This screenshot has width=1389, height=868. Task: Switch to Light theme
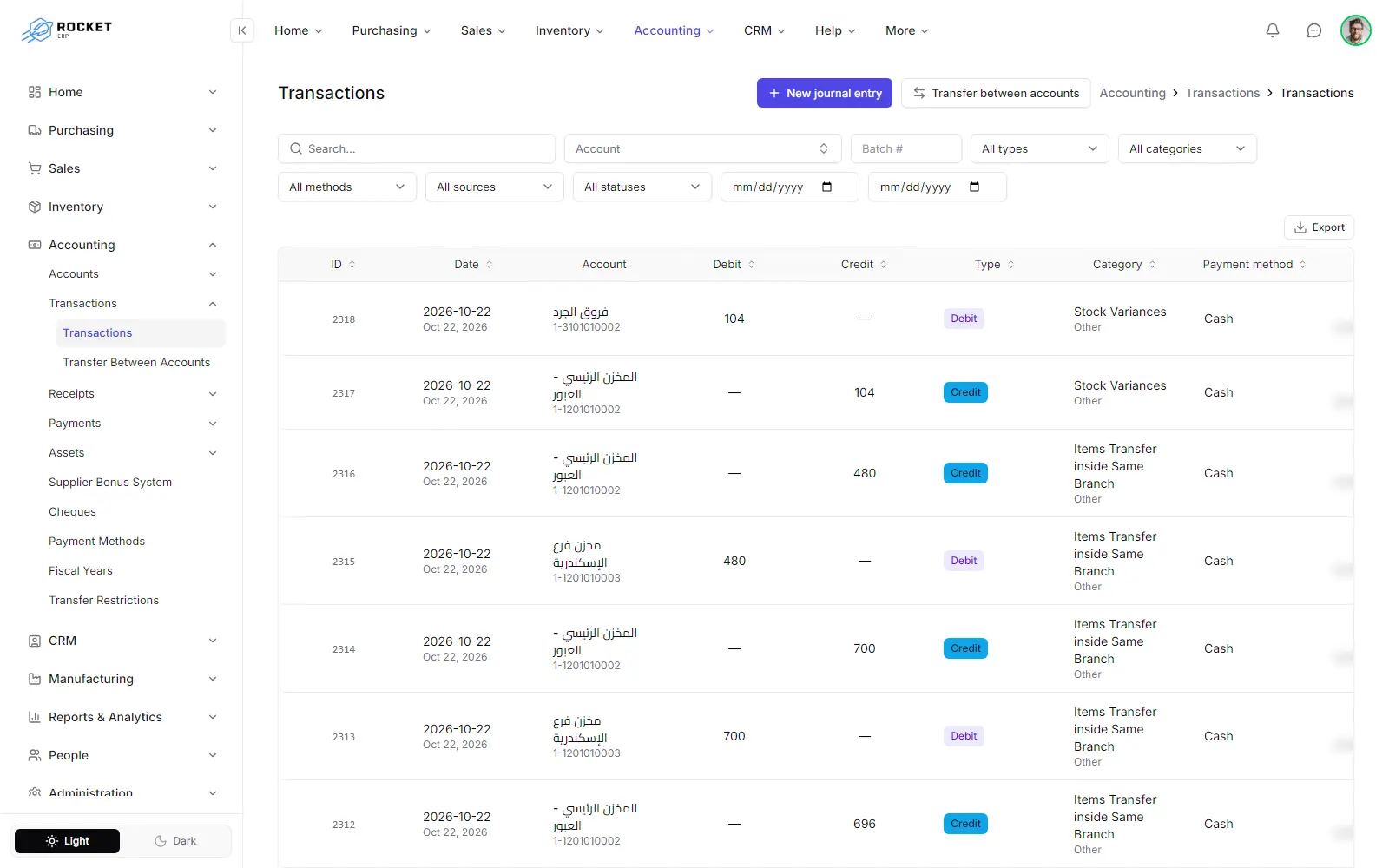(68, 841)
